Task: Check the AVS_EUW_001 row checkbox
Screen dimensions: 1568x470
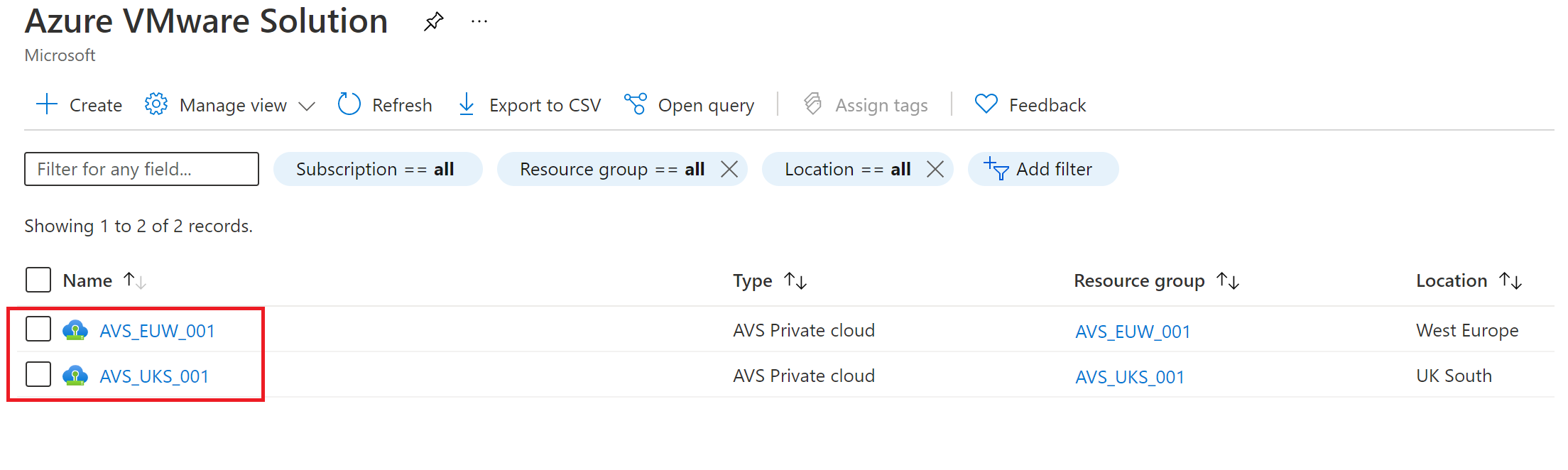Action: tap(38, 329)
